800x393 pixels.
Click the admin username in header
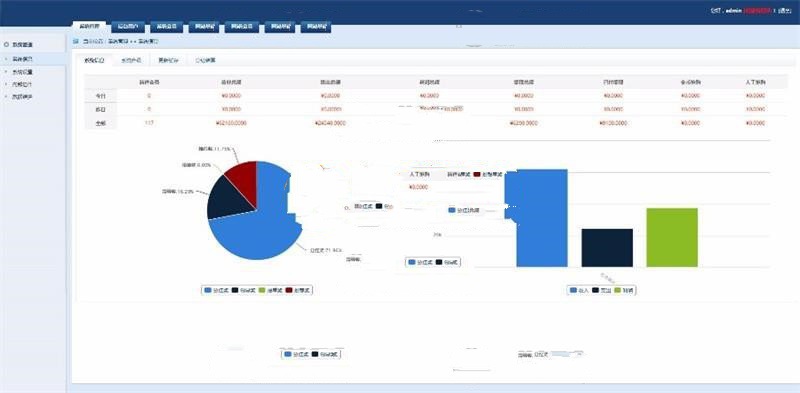(733, 10)
